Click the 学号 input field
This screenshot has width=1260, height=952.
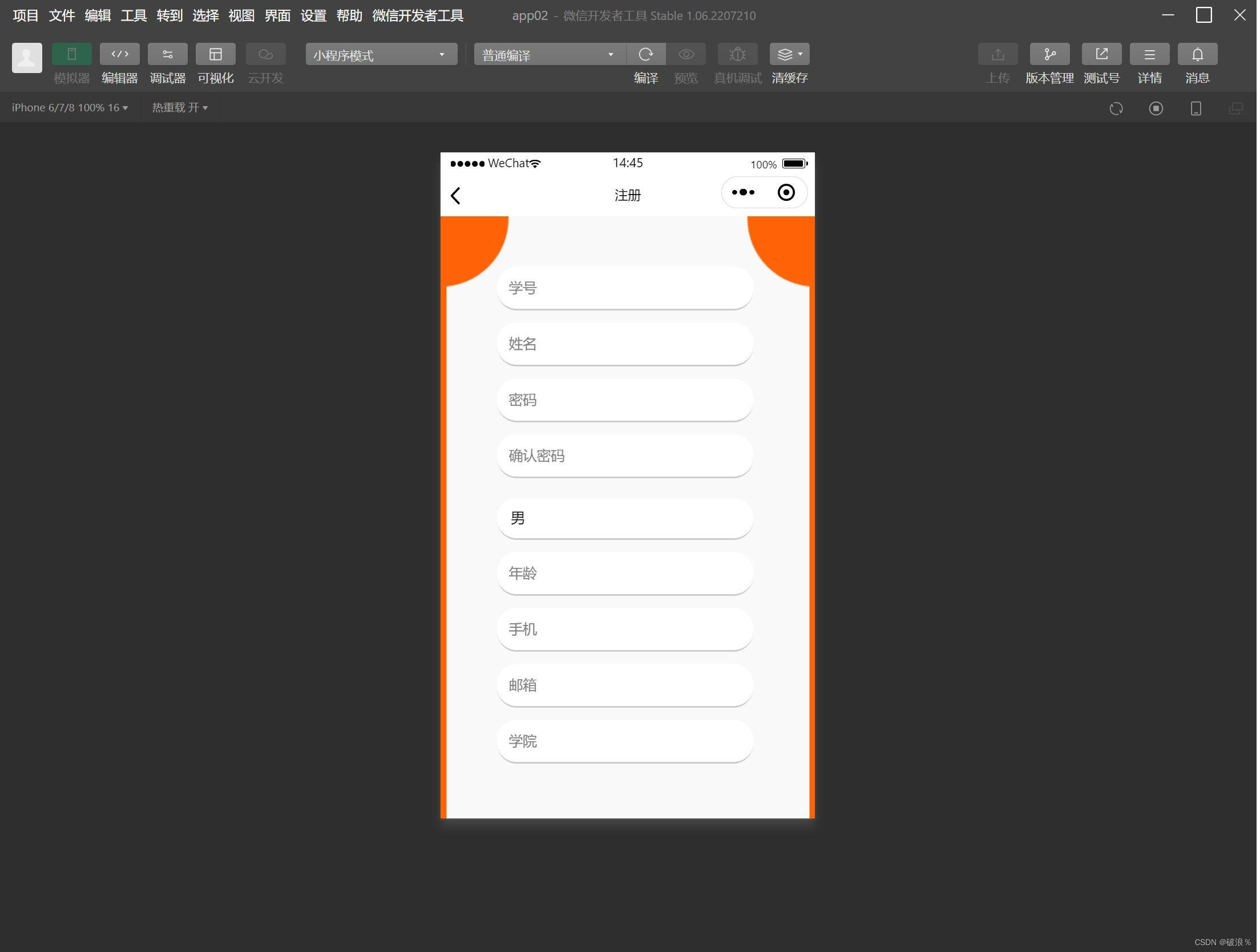click(x=625, y=288)
